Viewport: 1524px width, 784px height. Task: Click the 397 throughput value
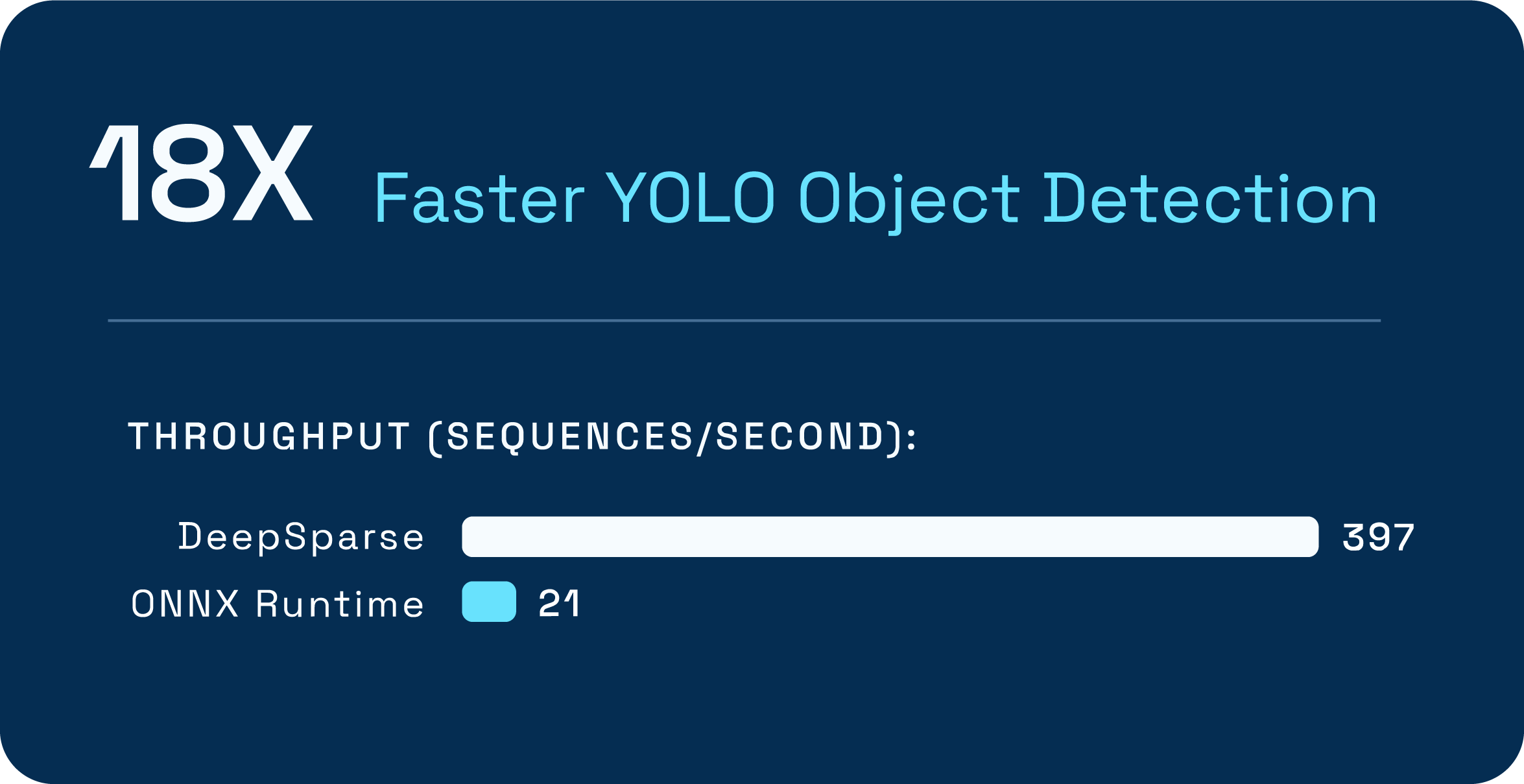tap(1378, 537)
